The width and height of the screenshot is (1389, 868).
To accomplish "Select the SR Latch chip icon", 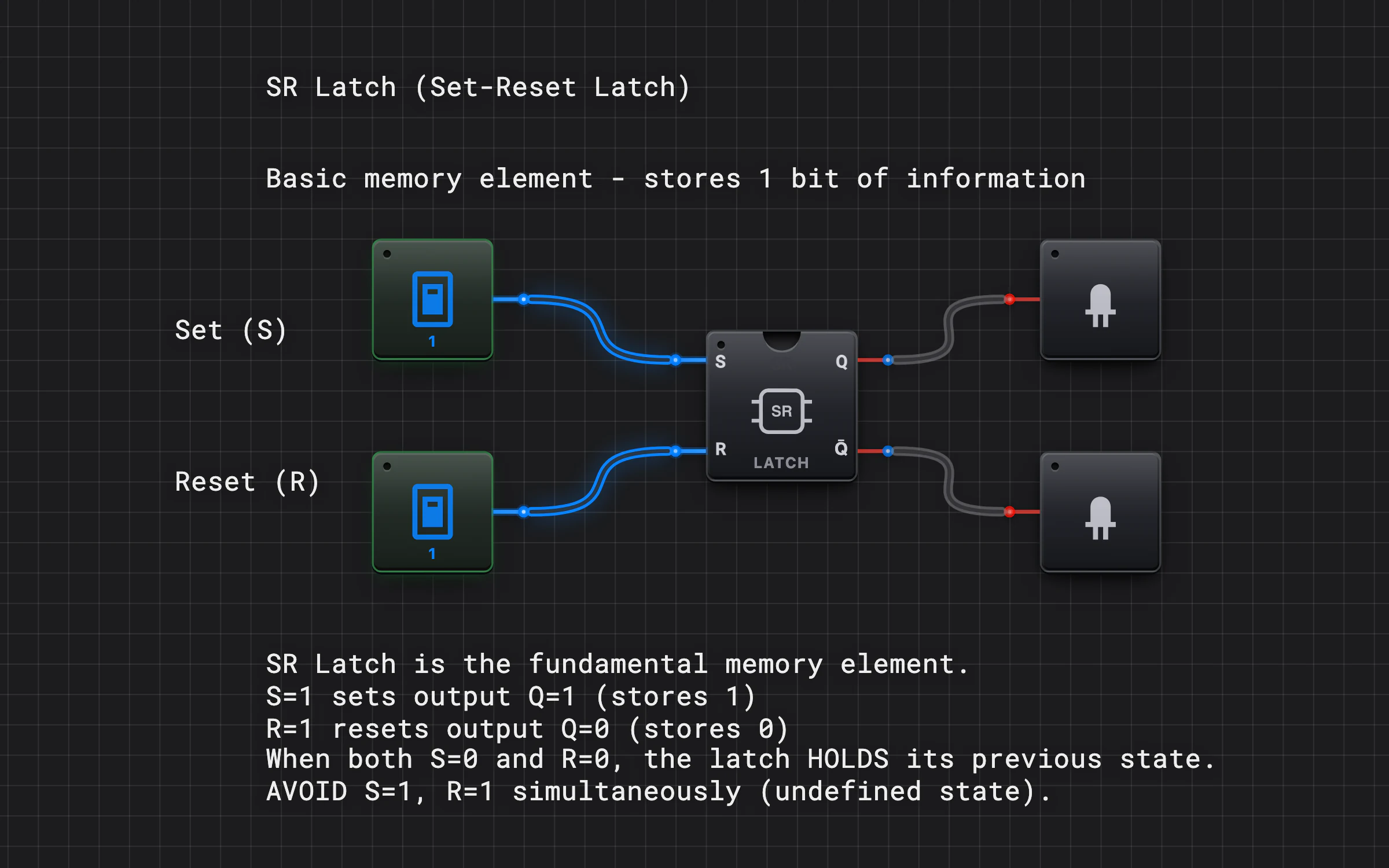I will pyautogui.click(x=781, y=411).
